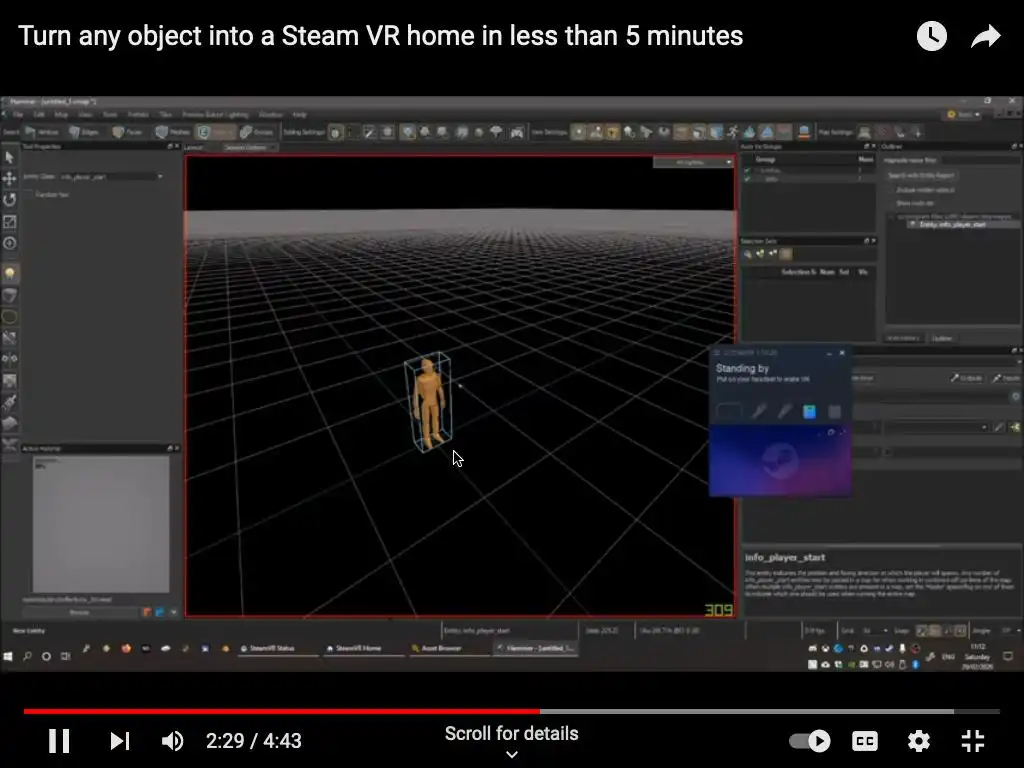The height and width of the screenshot is (768, 1024).
Task: Select the orange player start model
Action: [x=428, y=402]
